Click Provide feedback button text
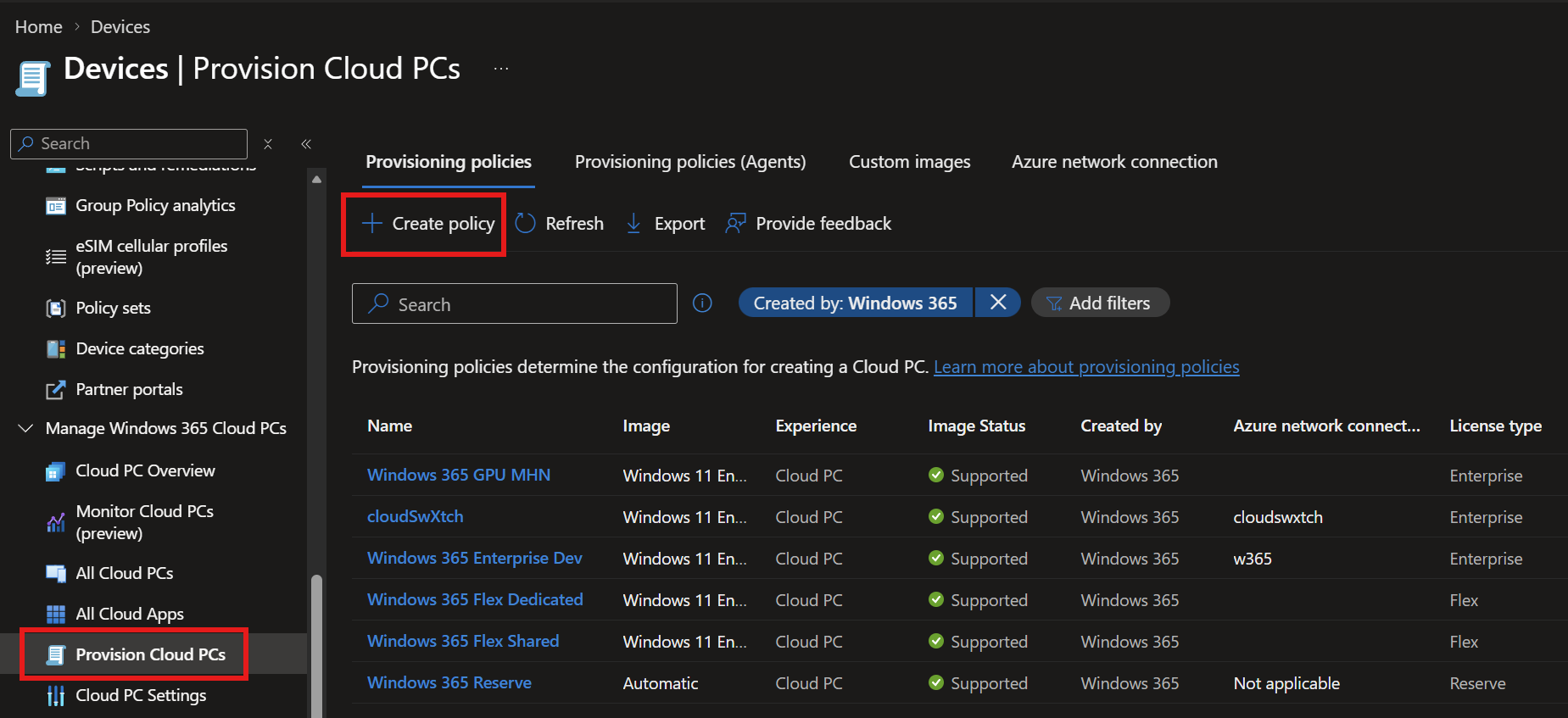This screenshot has width=1568, height=718. (823, 224)
